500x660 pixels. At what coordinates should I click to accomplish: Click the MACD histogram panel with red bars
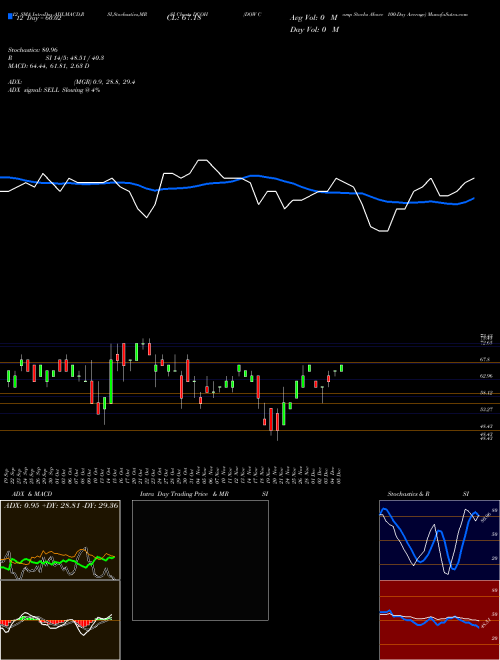tap(60, 620)
